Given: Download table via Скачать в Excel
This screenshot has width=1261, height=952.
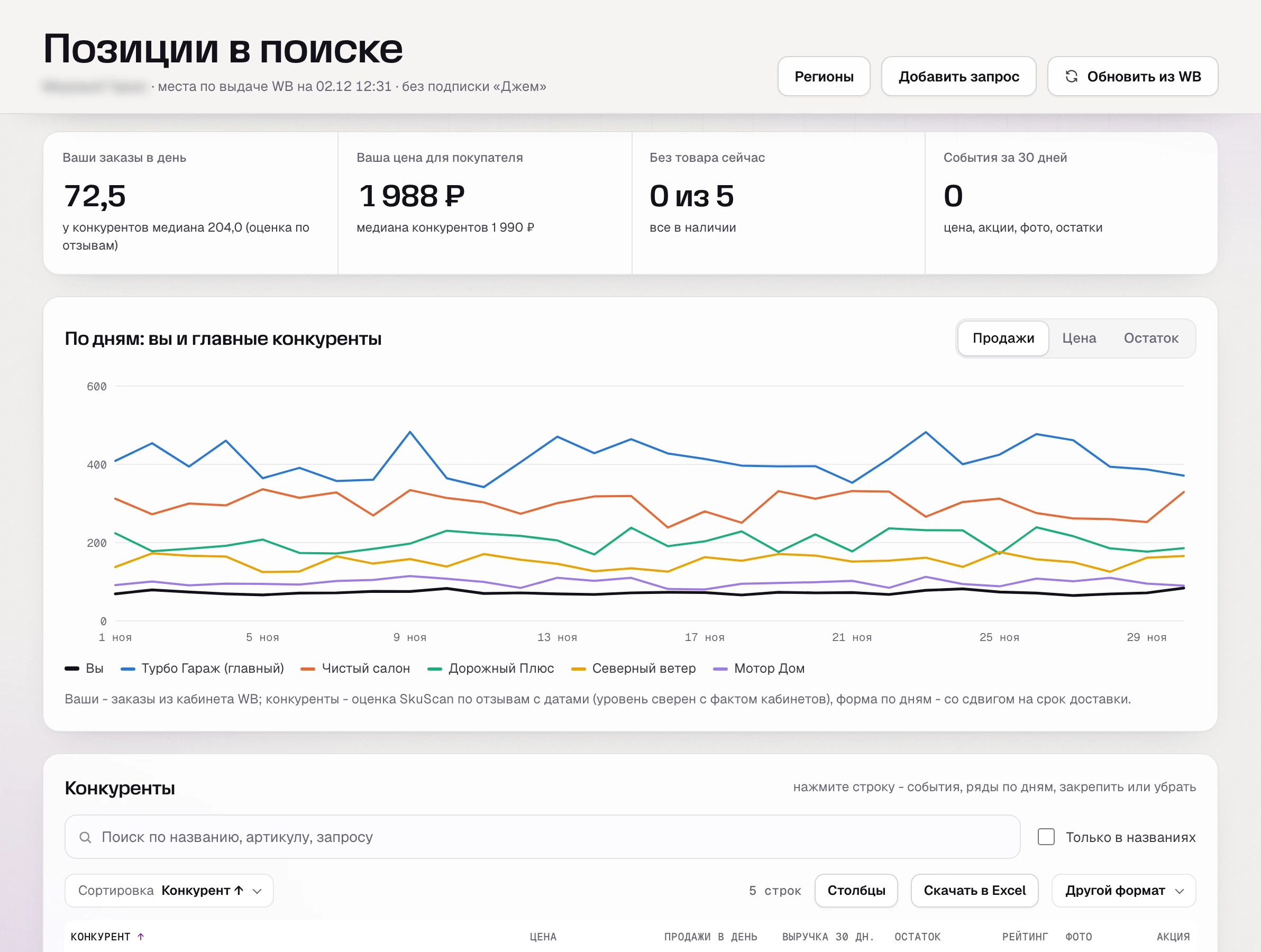Looking at the screenshot, I should (974, 891).
